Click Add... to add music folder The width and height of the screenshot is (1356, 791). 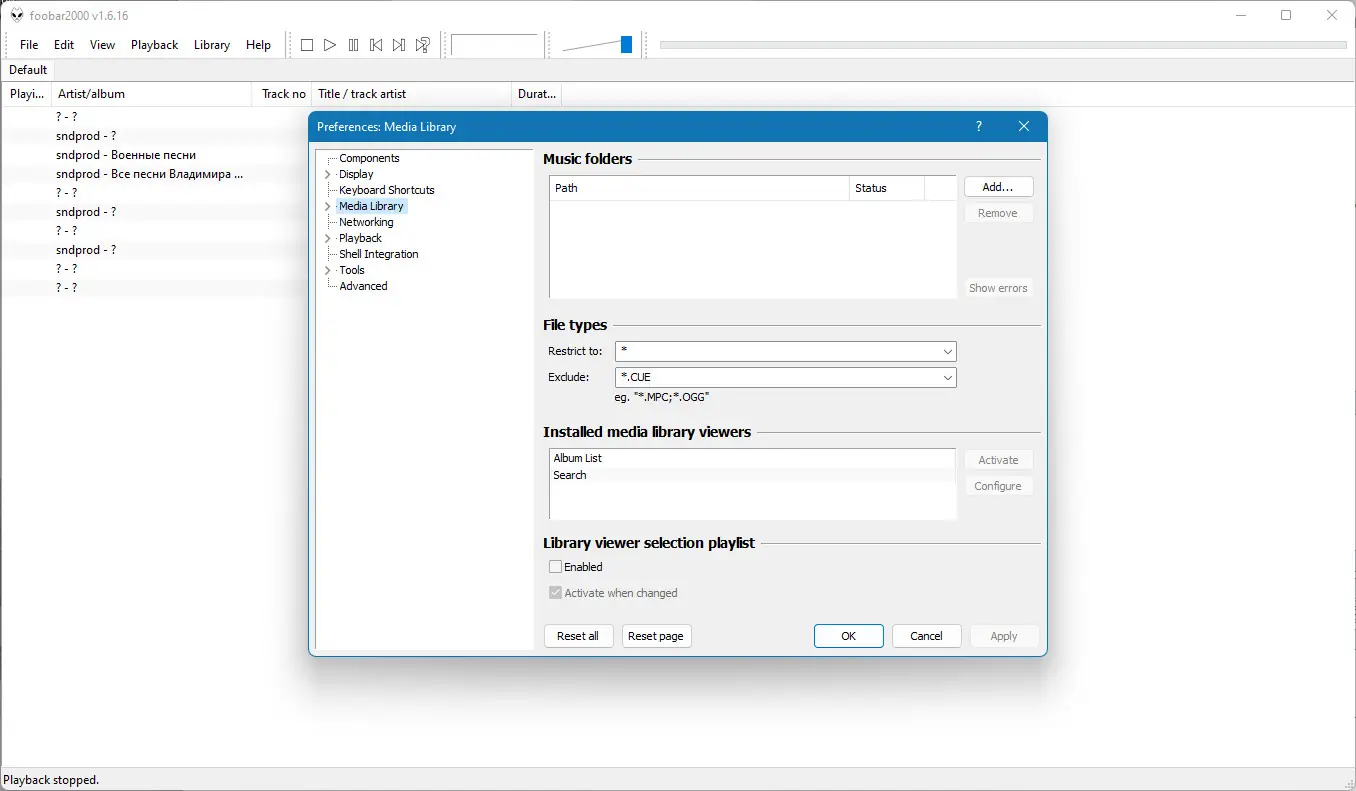click(x=998, y=187)
